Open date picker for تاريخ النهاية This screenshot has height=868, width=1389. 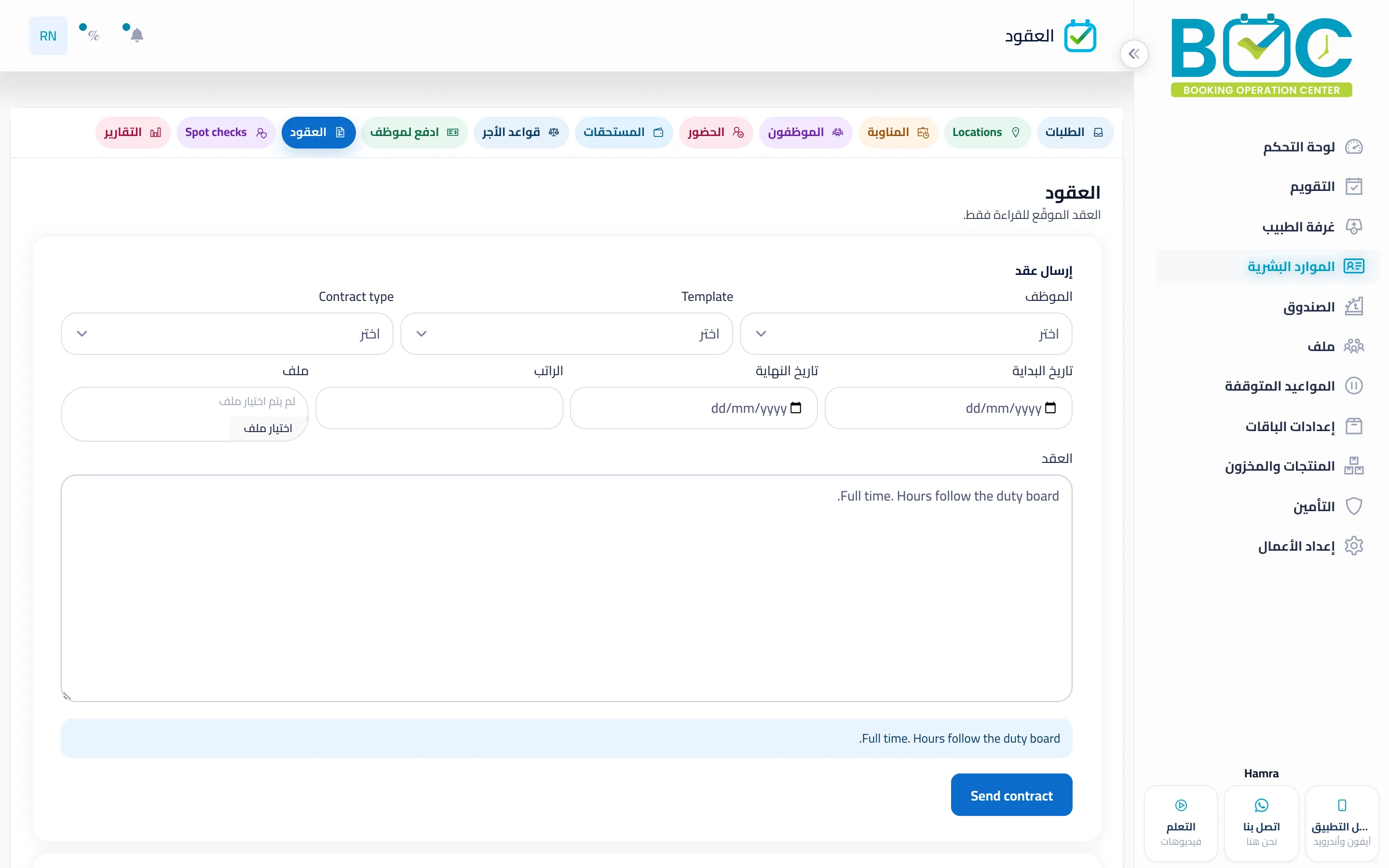(795, 407)
